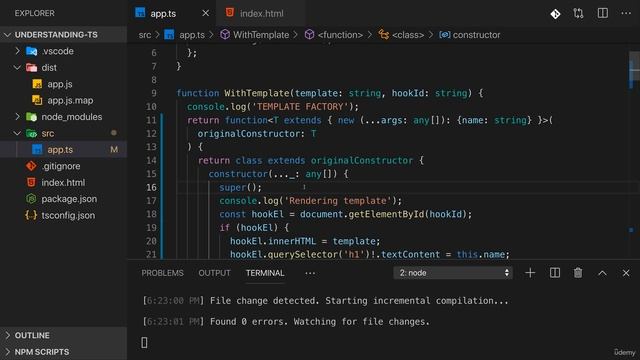The height and width of the screenshot is (360, 640).
Task: Click the EXPLORER sidebar title
Action: 34,13
